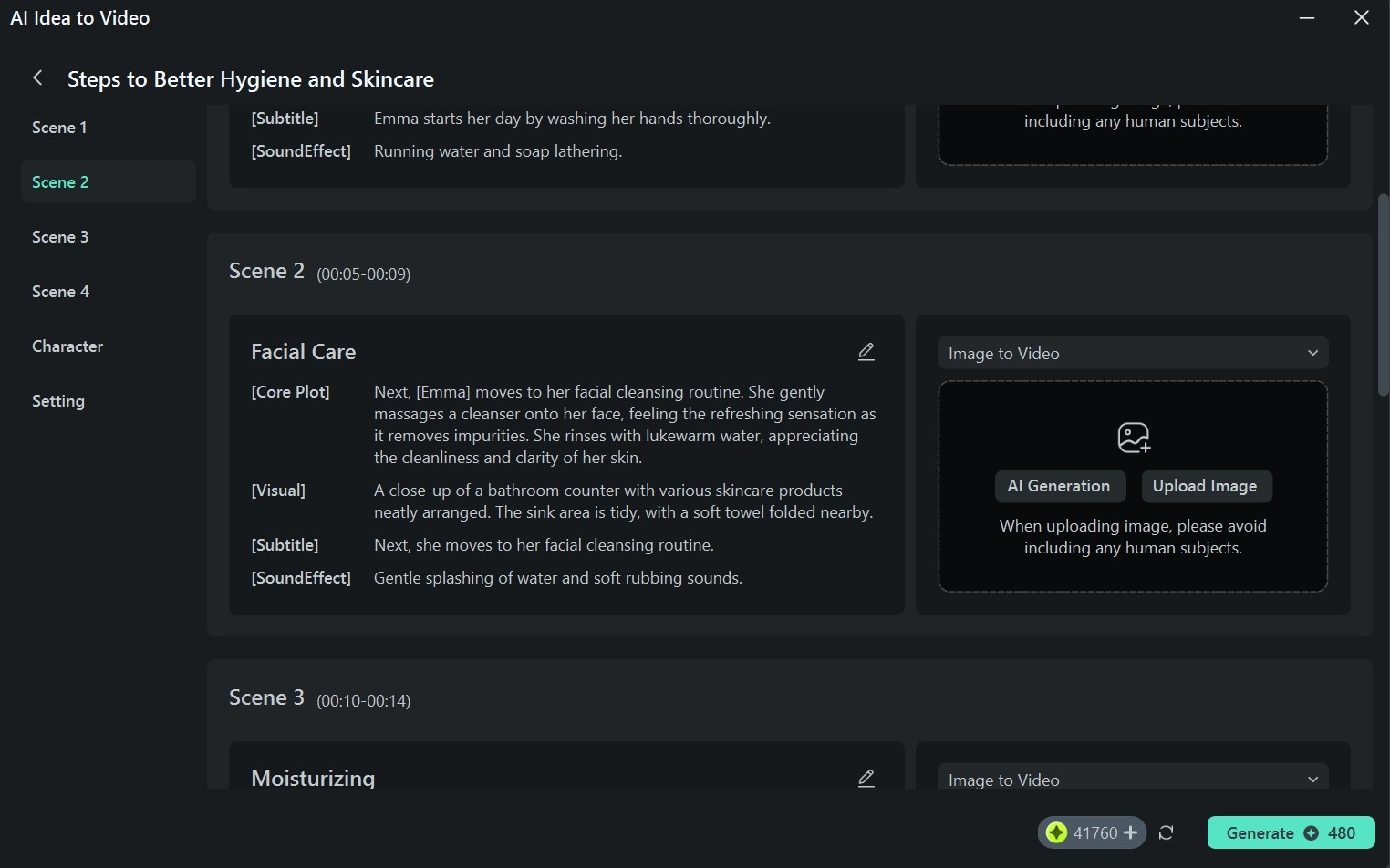The width and height of the screenshot is (1390, 868).
Task: Click sound effect text 'Gentle splashing of water'
Action: tap(558, 578)
